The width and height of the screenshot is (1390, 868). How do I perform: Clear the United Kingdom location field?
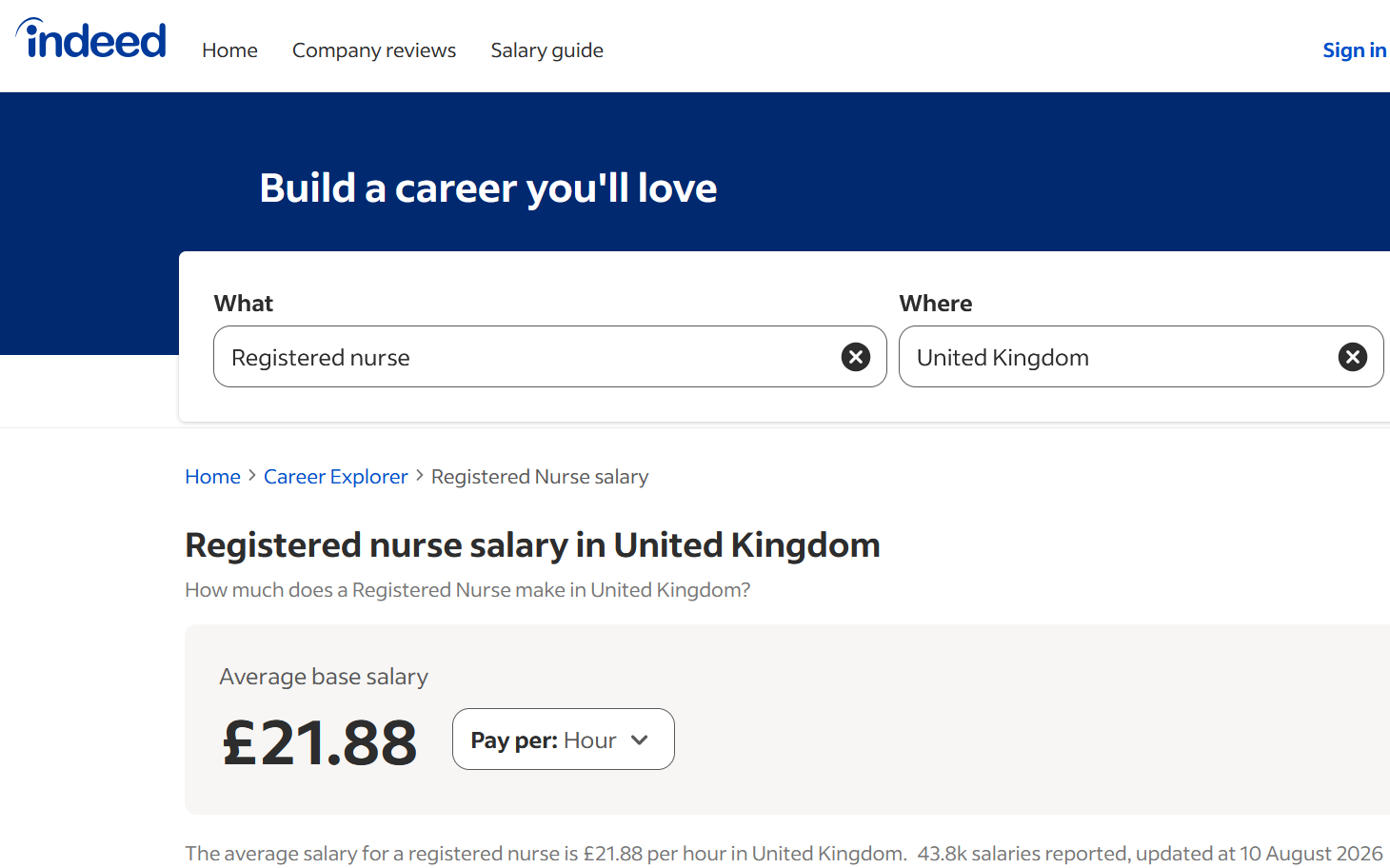[1353, 357]
